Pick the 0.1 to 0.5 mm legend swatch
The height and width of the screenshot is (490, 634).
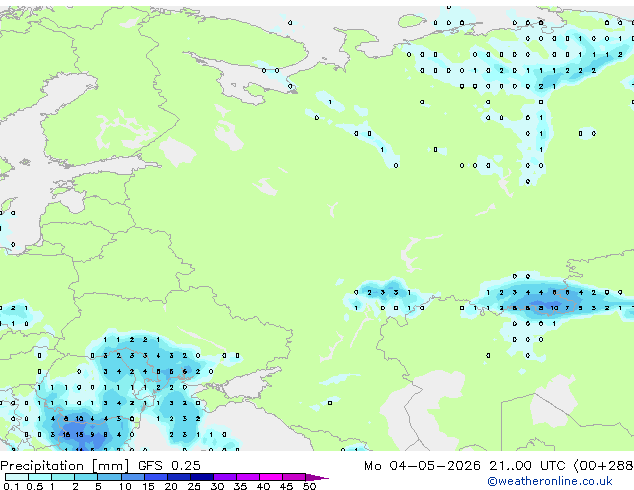coord(17,477)
